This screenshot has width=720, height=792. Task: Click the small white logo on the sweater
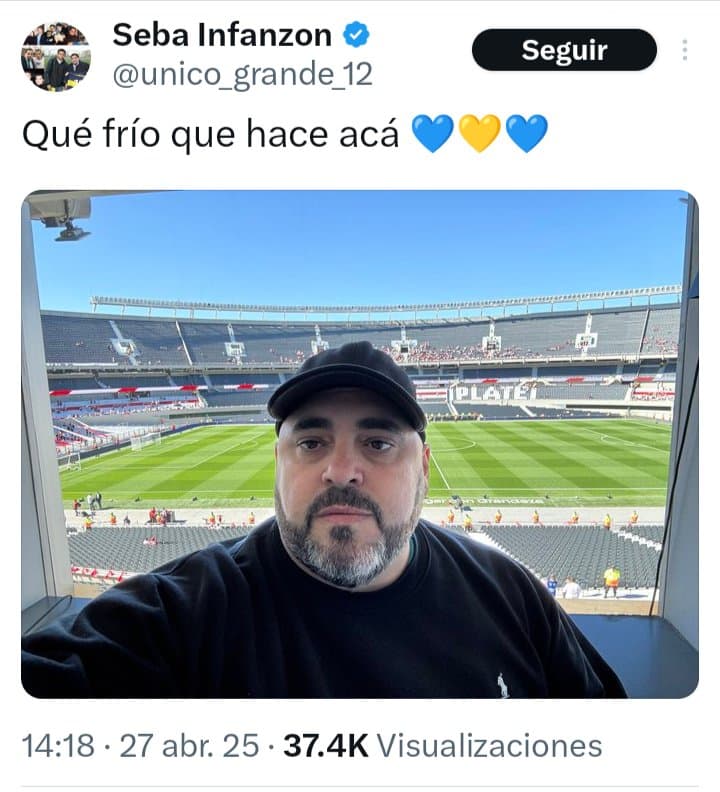point(502,685)
